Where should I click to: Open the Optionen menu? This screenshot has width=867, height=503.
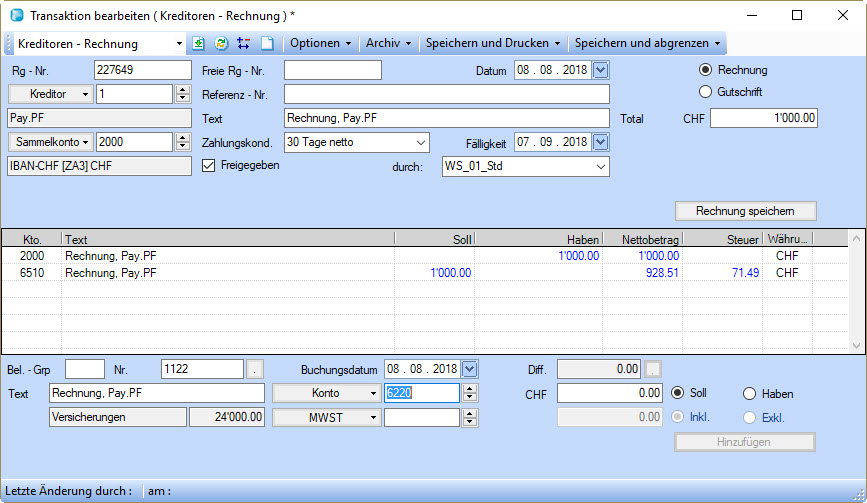[320, 44]
